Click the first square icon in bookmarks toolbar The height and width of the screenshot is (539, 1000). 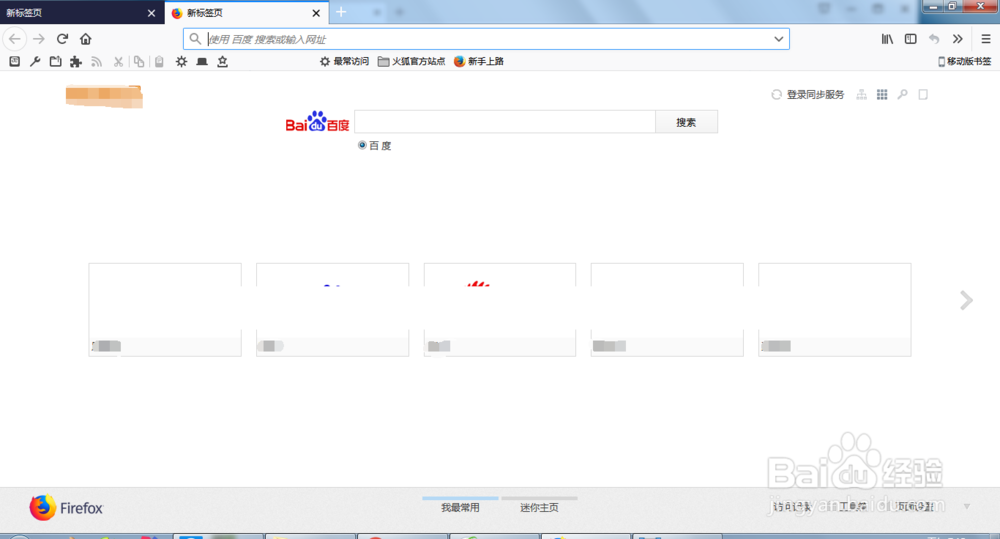pyautogui.click(x=15, y=61)
